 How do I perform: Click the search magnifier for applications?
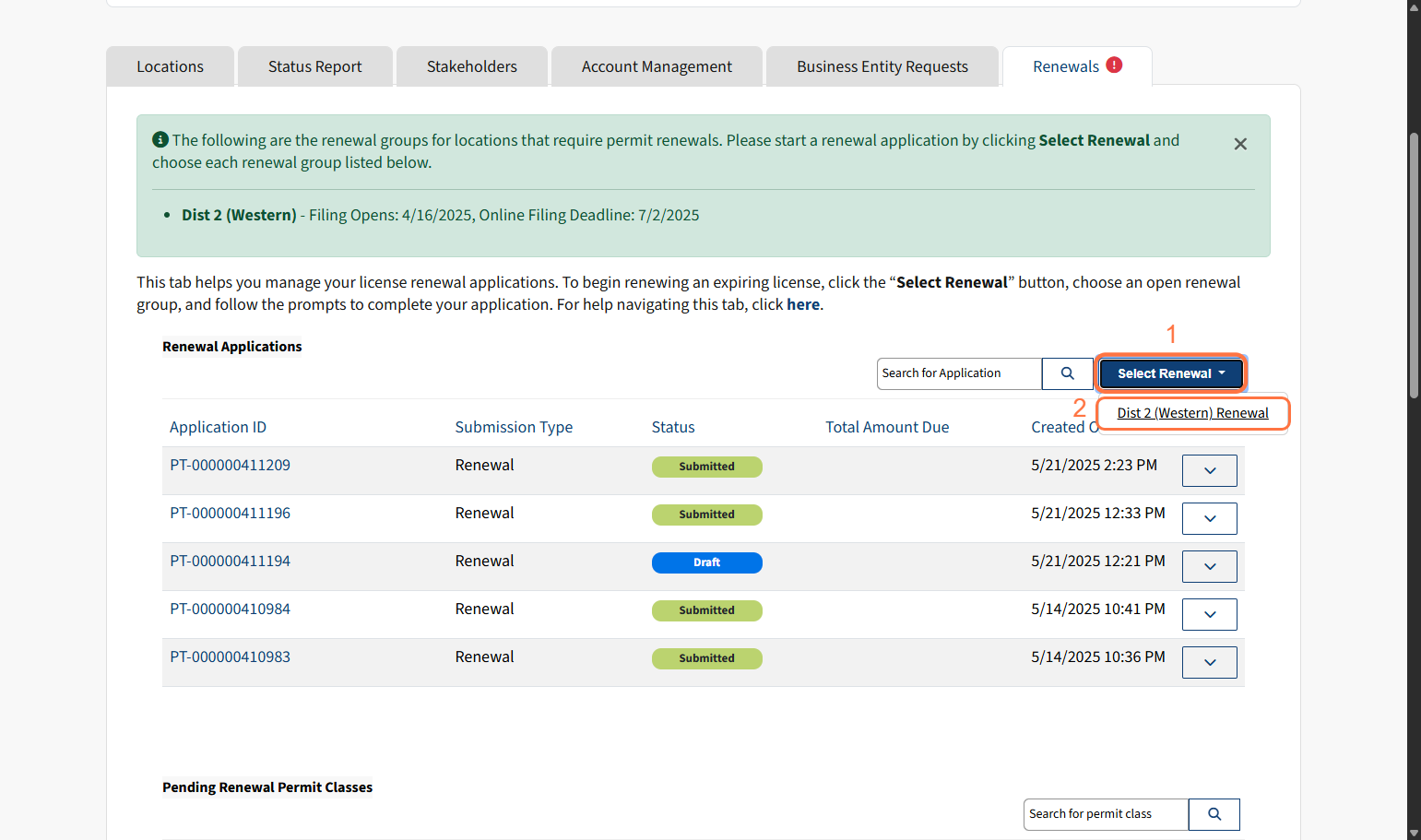pyautogui.click(x=1067, y=373)
